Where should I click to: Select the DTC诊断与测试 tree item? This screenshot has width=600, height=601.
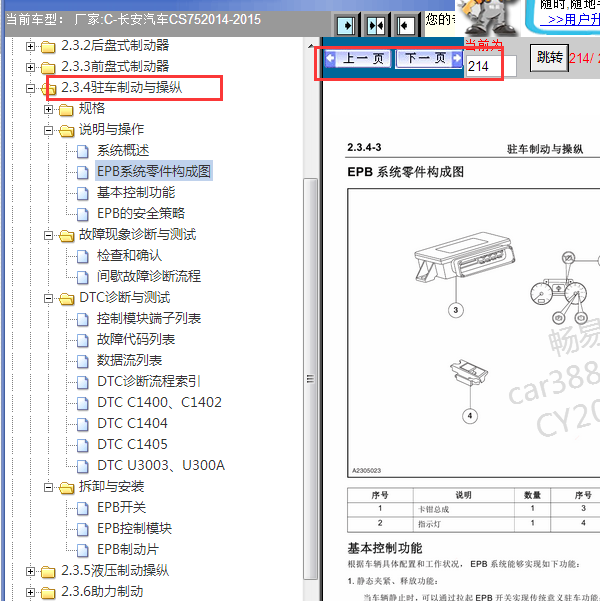125,297
